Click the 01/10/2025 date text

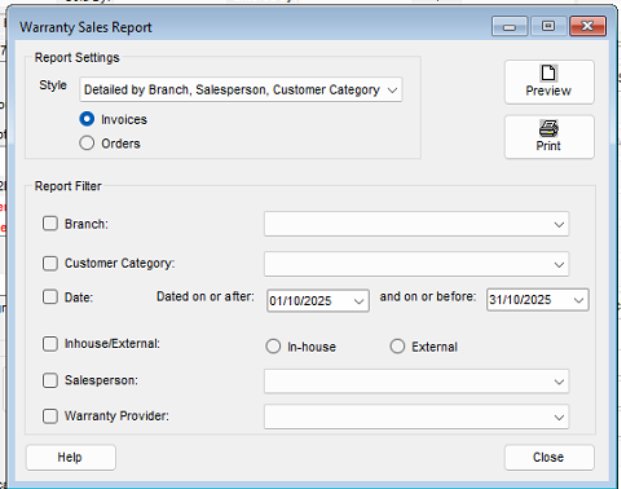(x=300, y=301)
